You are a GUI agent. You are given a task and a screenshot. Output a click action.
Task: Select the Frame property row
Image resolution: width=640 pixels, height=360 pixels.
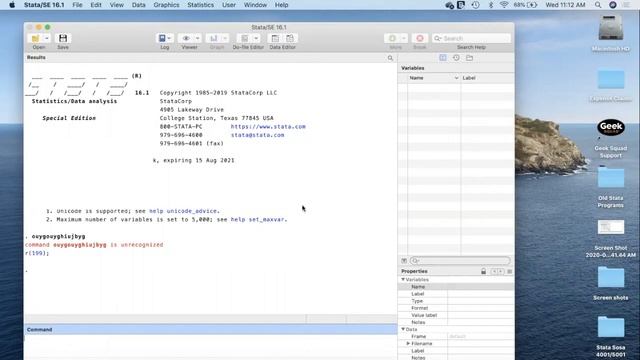[456, 336]
